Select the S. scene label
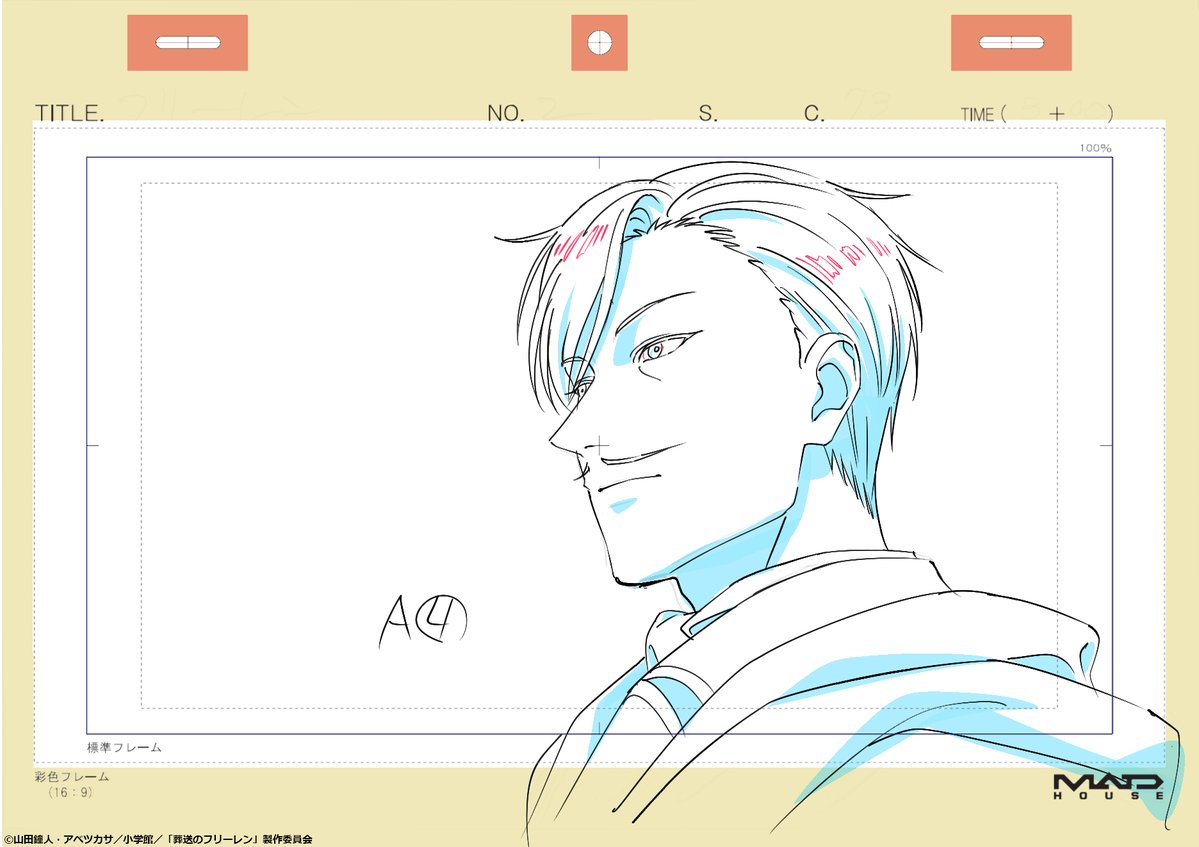1199x847 pixels. 708,114
